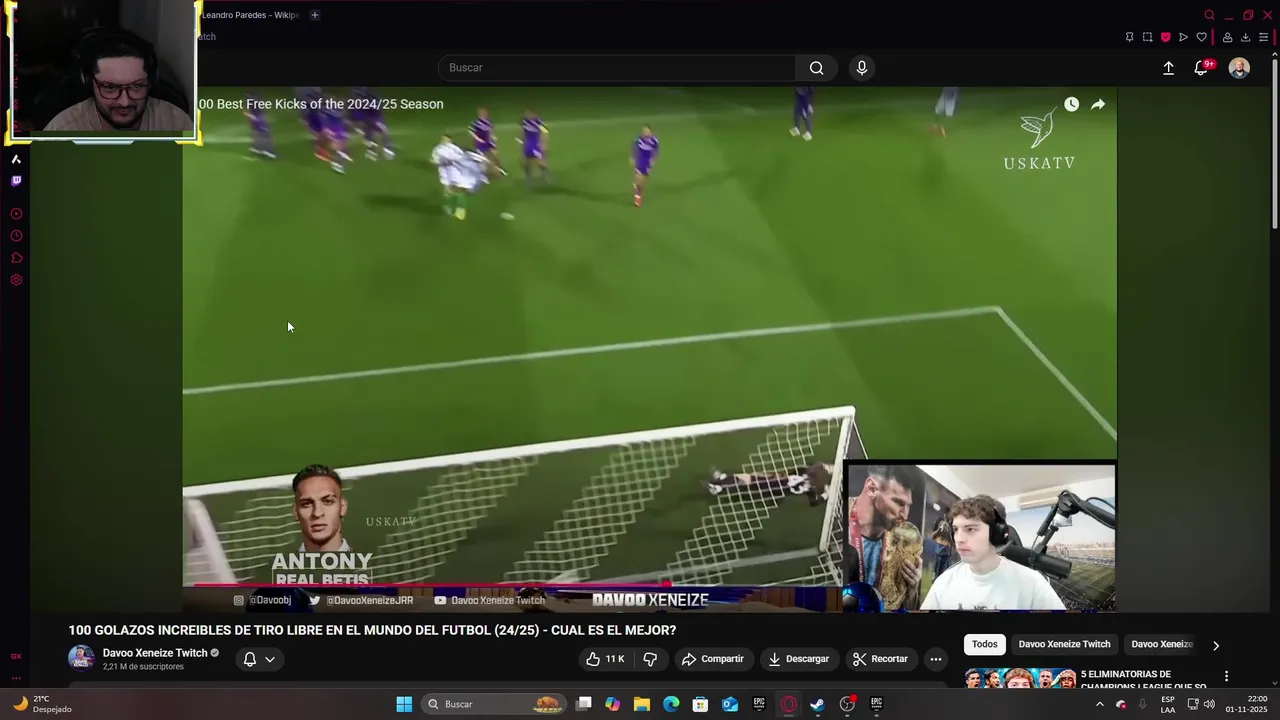
Task: Open the sidebar player icon
Action: [16, 214]
